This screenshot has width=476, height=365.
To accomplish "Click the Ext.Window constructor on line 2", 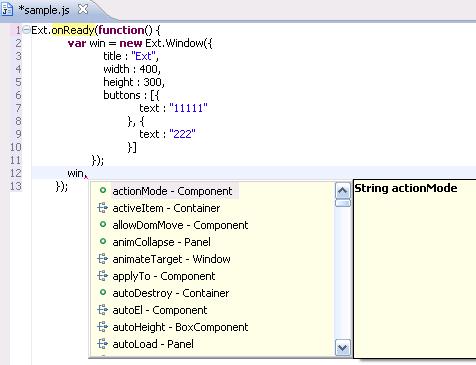I will click(x=174, y=43).
